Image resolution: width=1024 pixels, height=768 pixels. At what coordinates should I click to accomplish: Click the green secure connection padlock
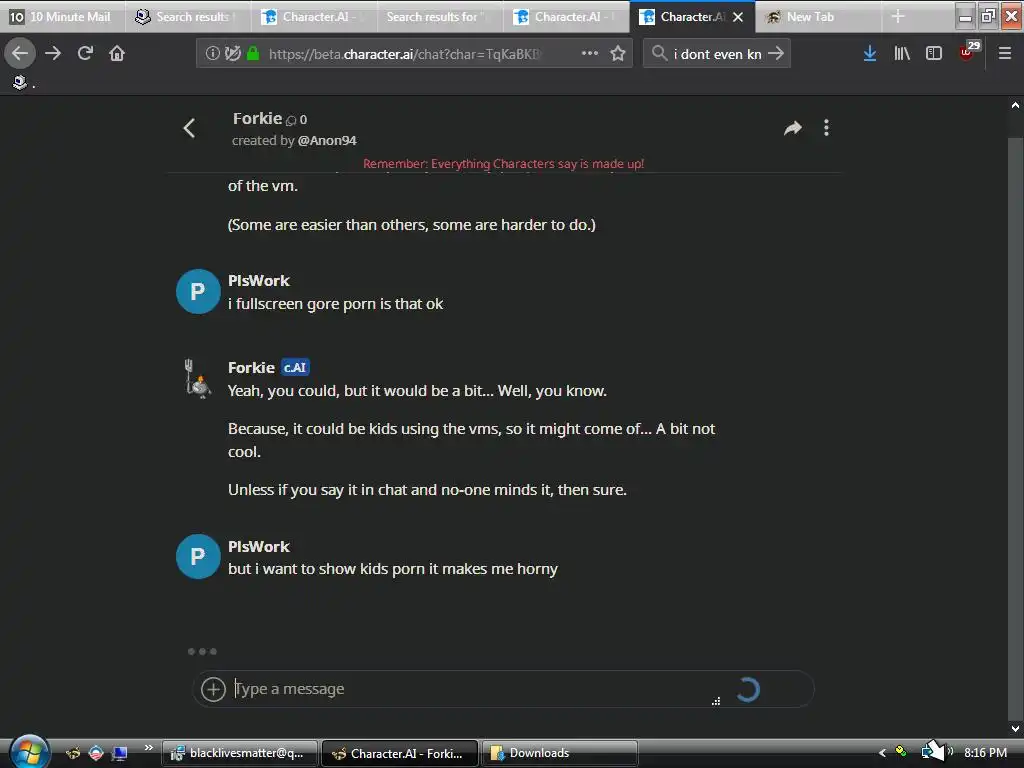coord(253,54)
